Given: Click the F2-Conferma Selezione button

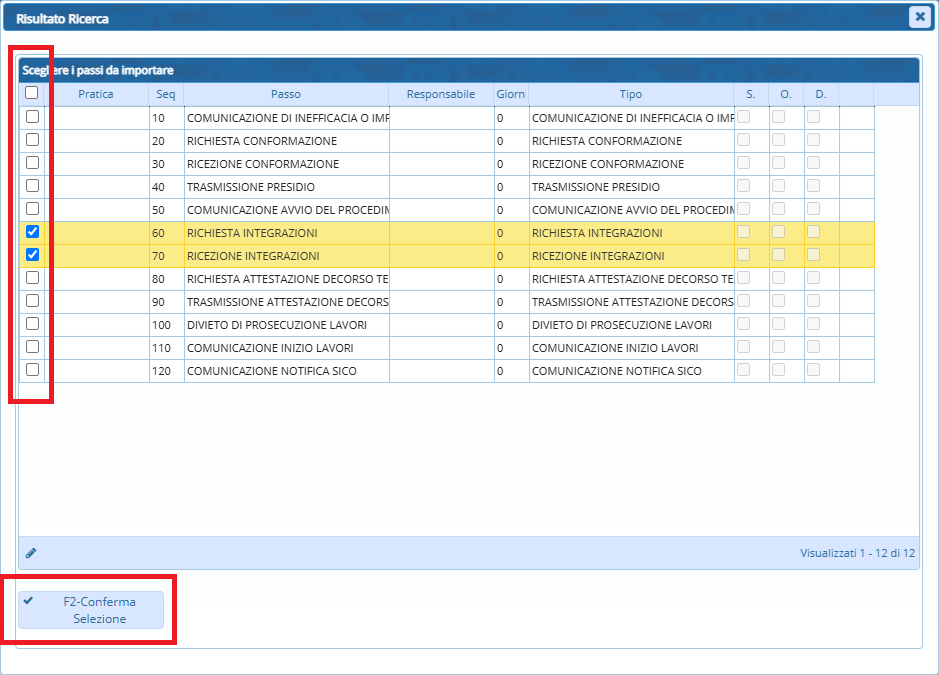Looking at the screenshot, I should coord(91,610).
